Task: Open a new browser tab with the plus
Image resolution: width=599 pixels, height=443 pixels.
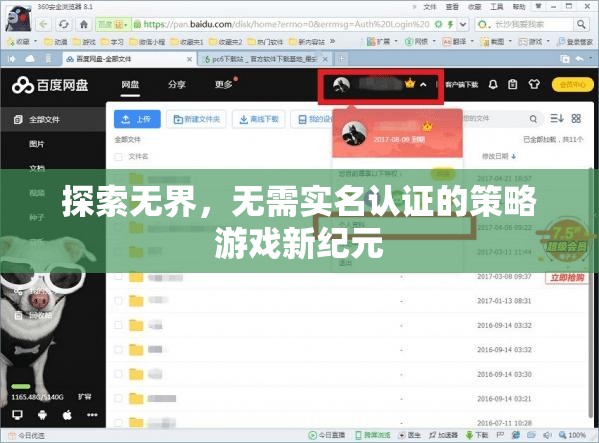Action: (341, 59)
